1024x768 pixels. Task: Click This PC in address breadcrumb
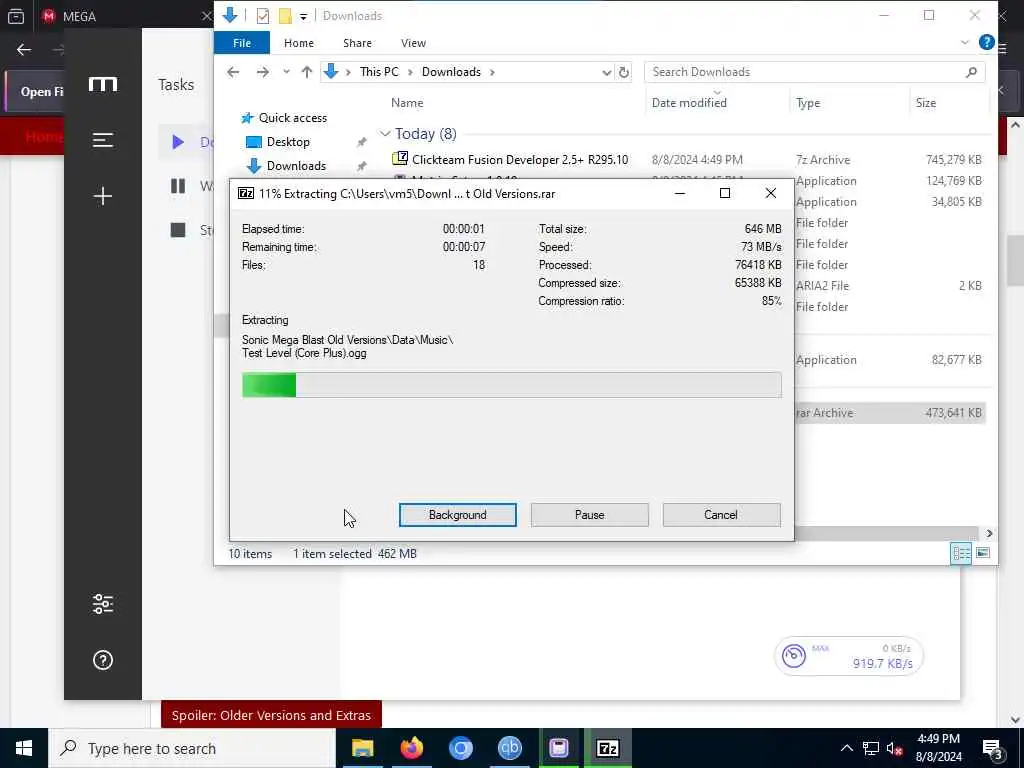pyautogui.click(x=379, y=72)
